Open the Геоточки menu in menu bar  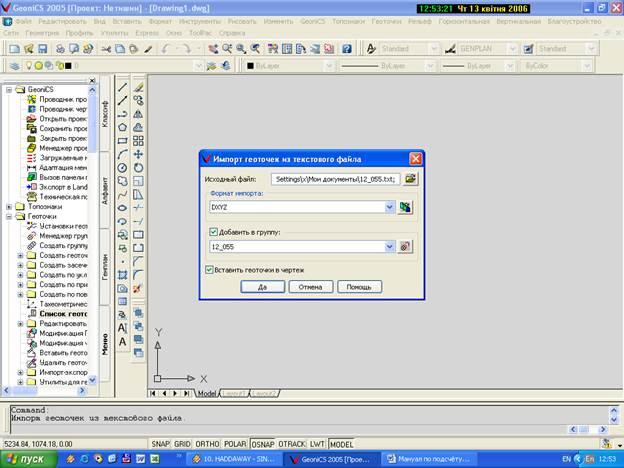click(386, 21)
